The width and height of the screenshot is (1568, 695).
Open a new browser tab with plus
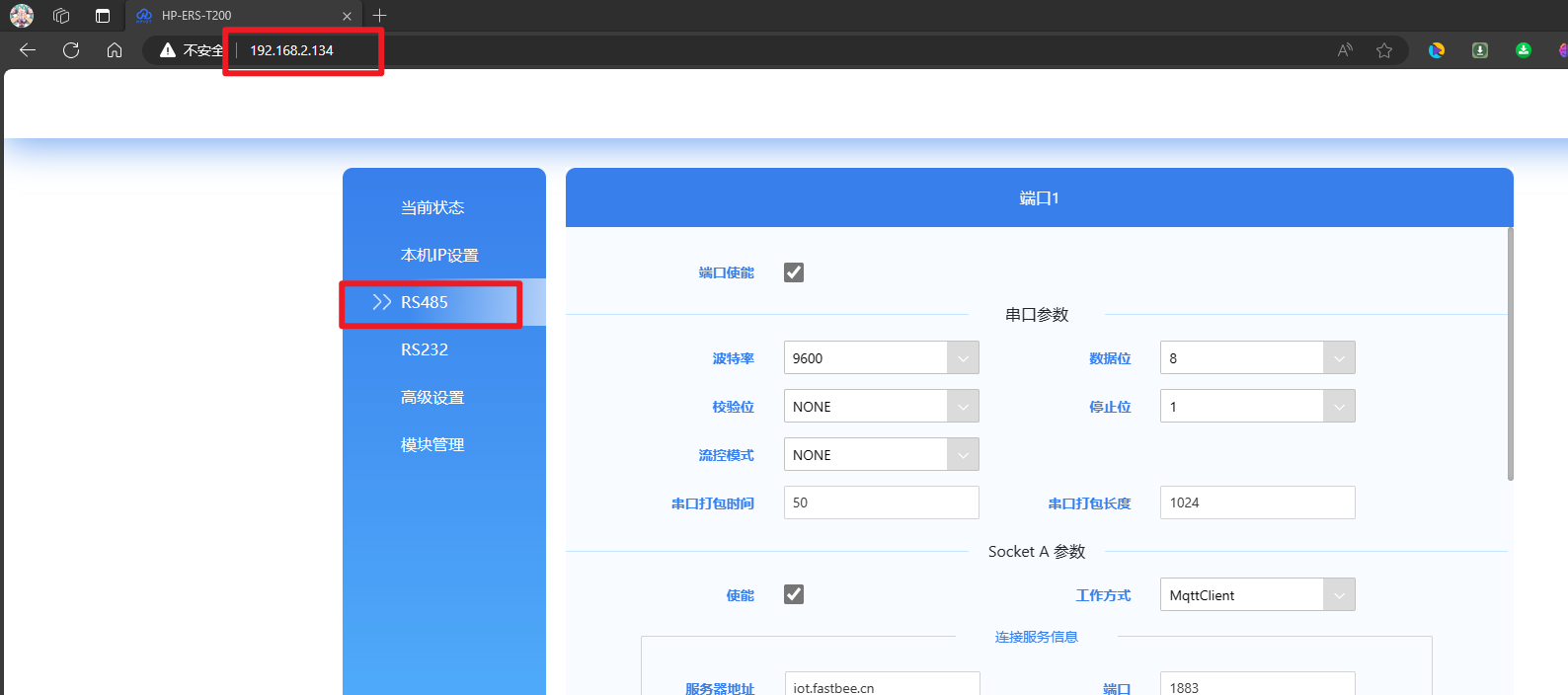tap(380, 16)
